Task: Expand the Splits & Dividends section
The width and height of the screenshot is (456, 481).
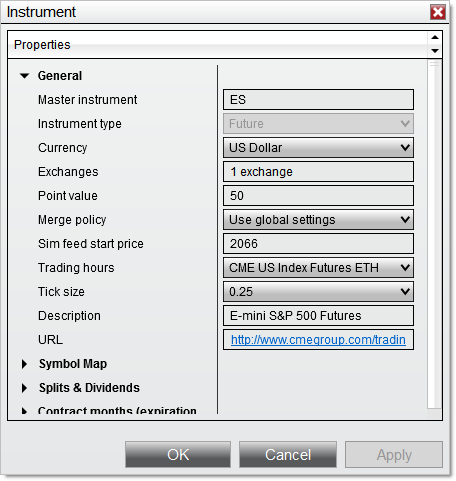Action: point(24,388)
